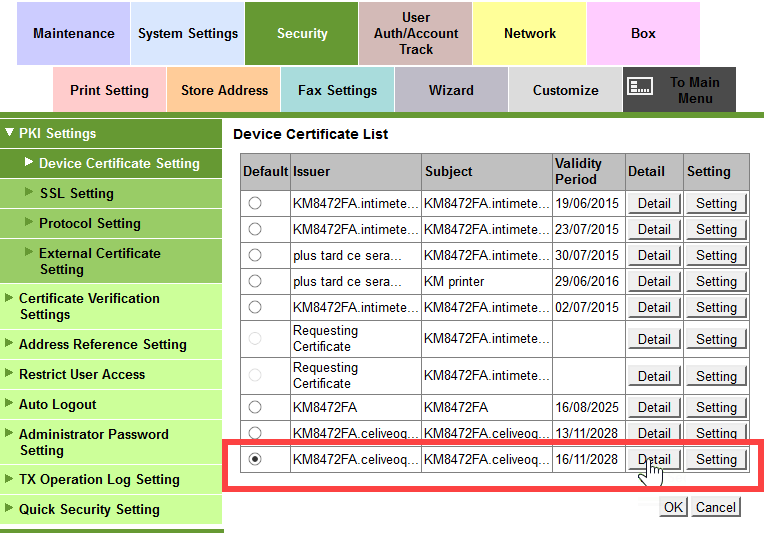Select default radio for 16/08/2025 certificate
The image size is (764, 535).
(255, 407)
